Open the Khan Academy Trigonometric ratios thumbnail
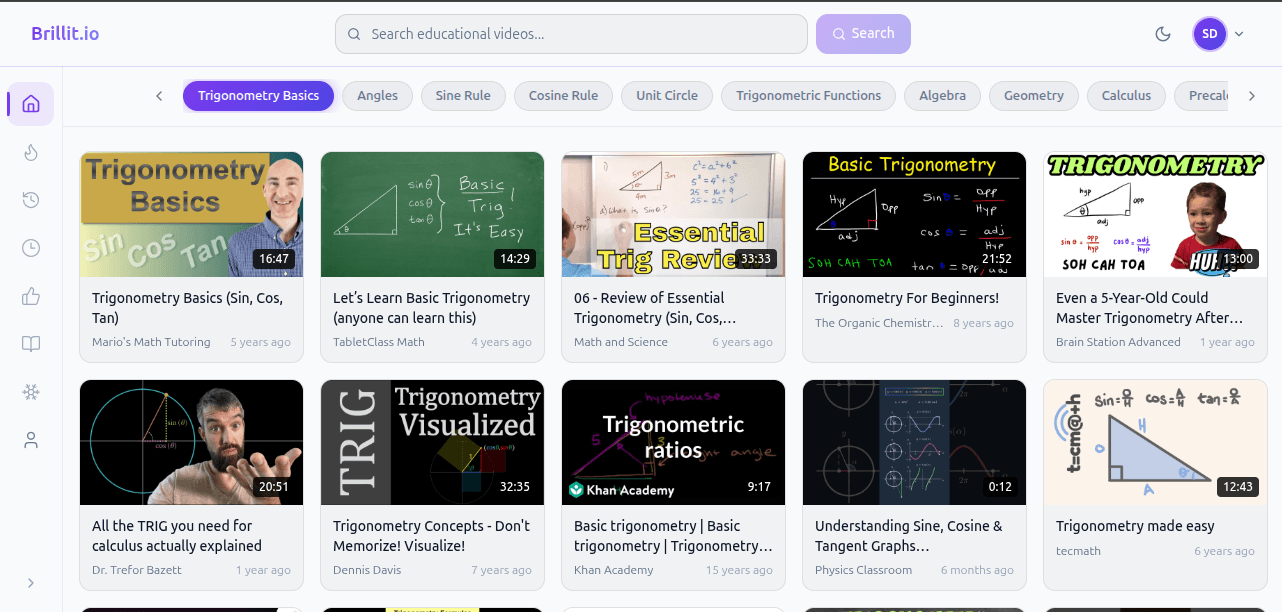The width and height of the screenshot is (1282, 612). pos(674,442)
